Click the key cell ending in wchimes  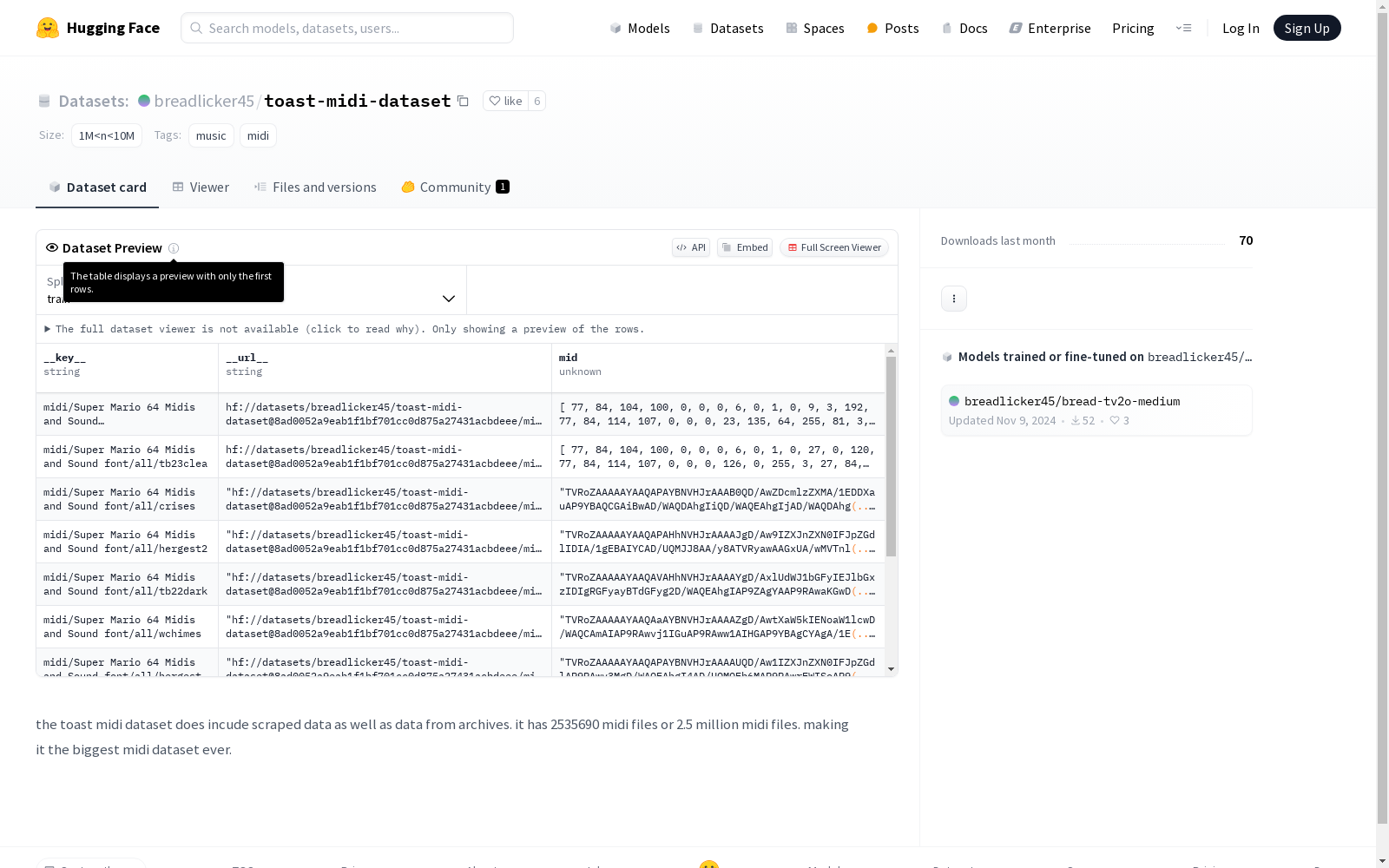coord(127,627)
